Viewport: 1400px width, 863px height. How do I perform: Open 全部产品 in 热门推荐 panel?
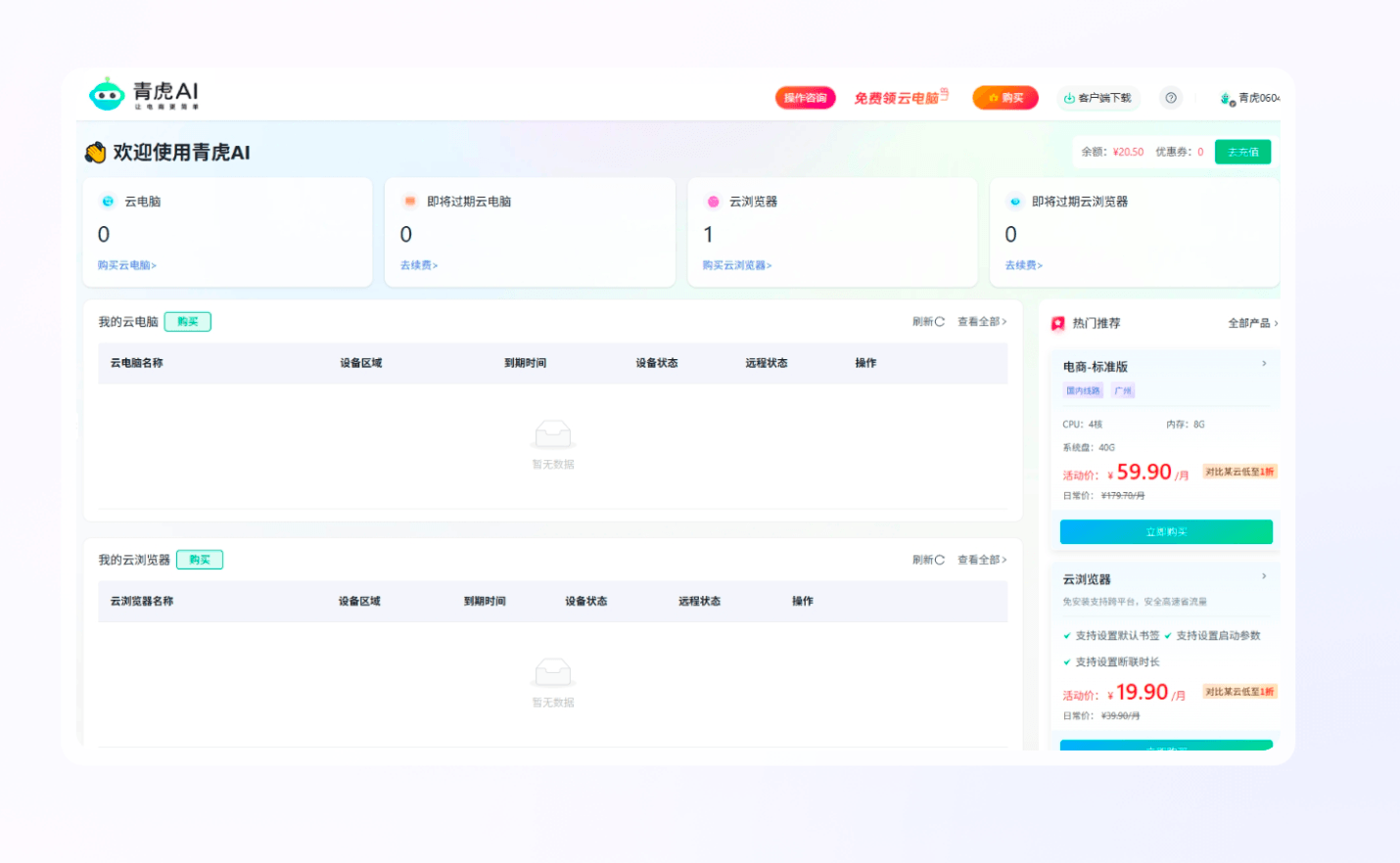pyautogui.click(x=1253, y=323)
